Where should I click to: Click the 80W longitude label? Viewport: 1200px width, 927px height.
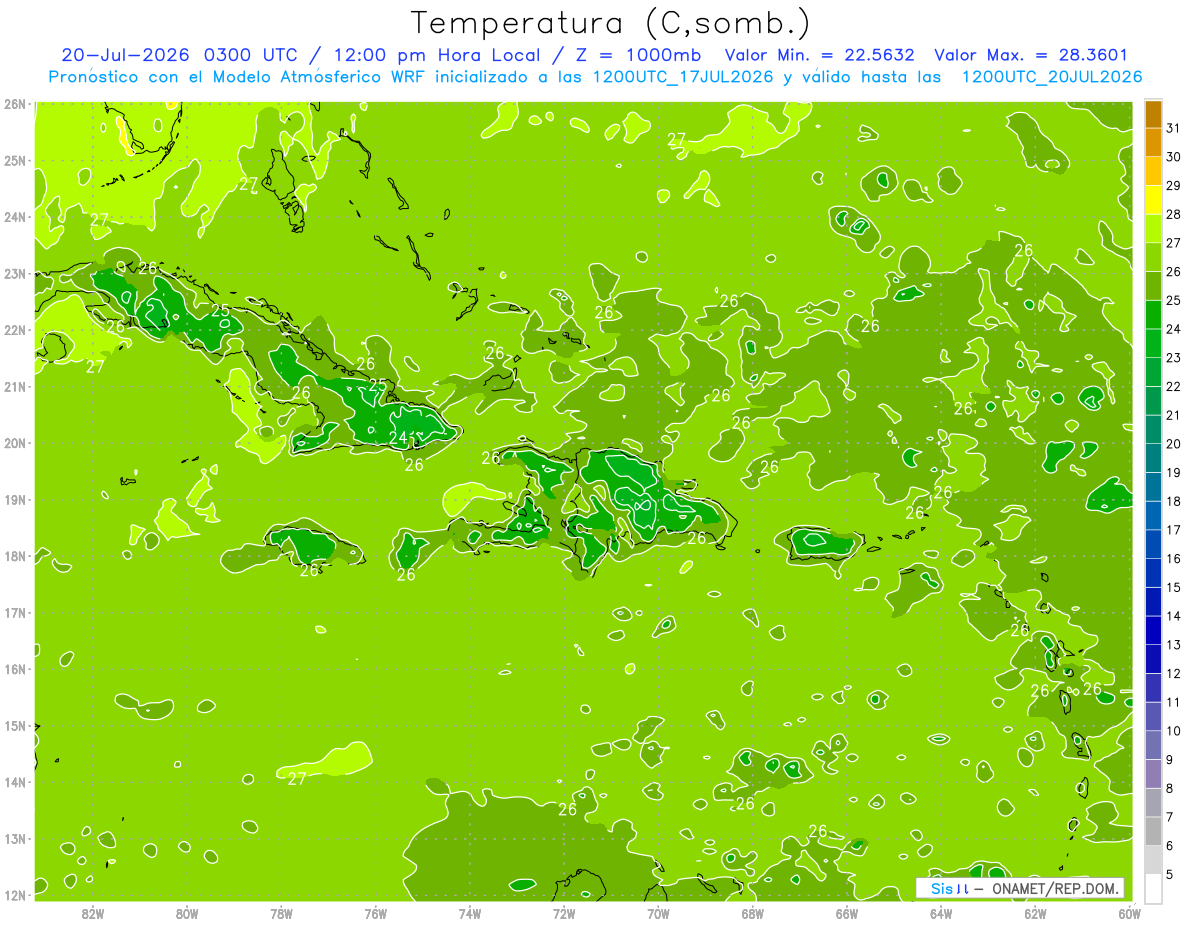(x=187, y=913)
